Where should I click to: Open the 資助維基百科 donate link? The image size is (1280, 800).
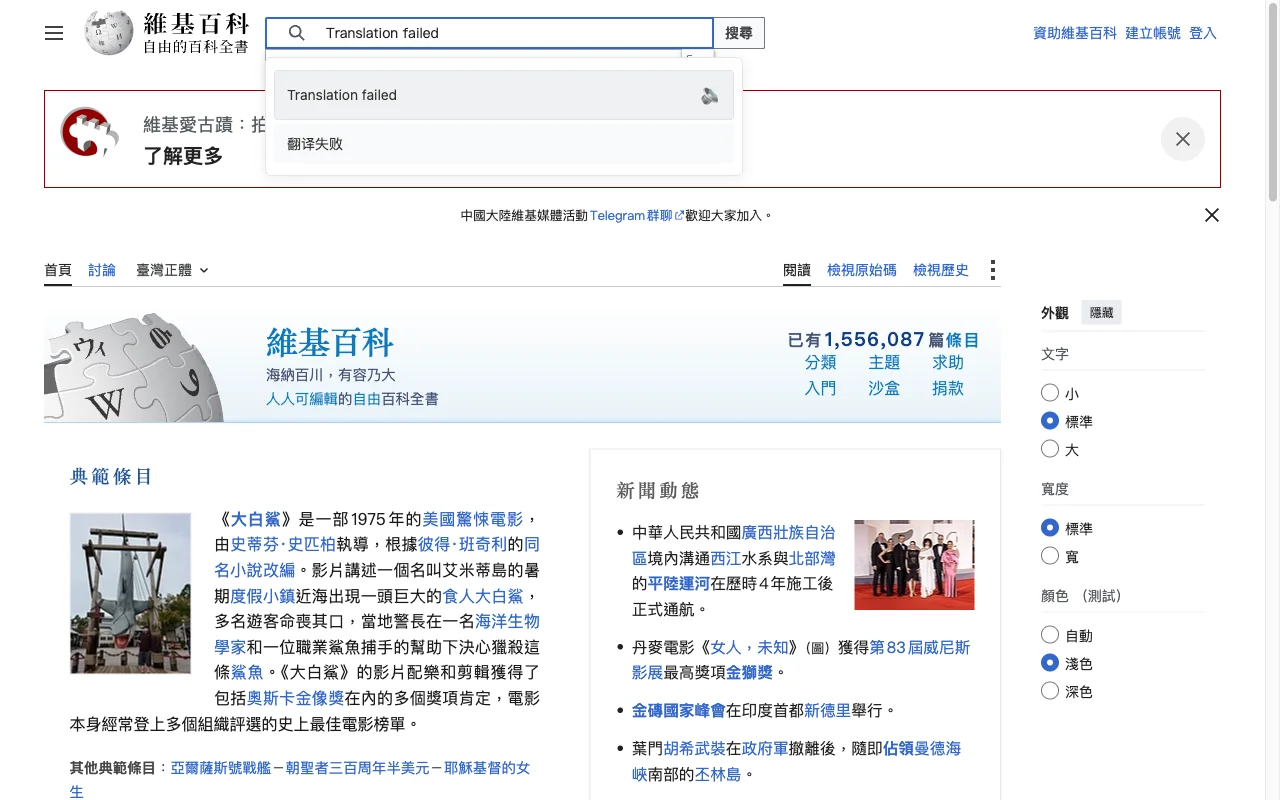point(1075,33)
